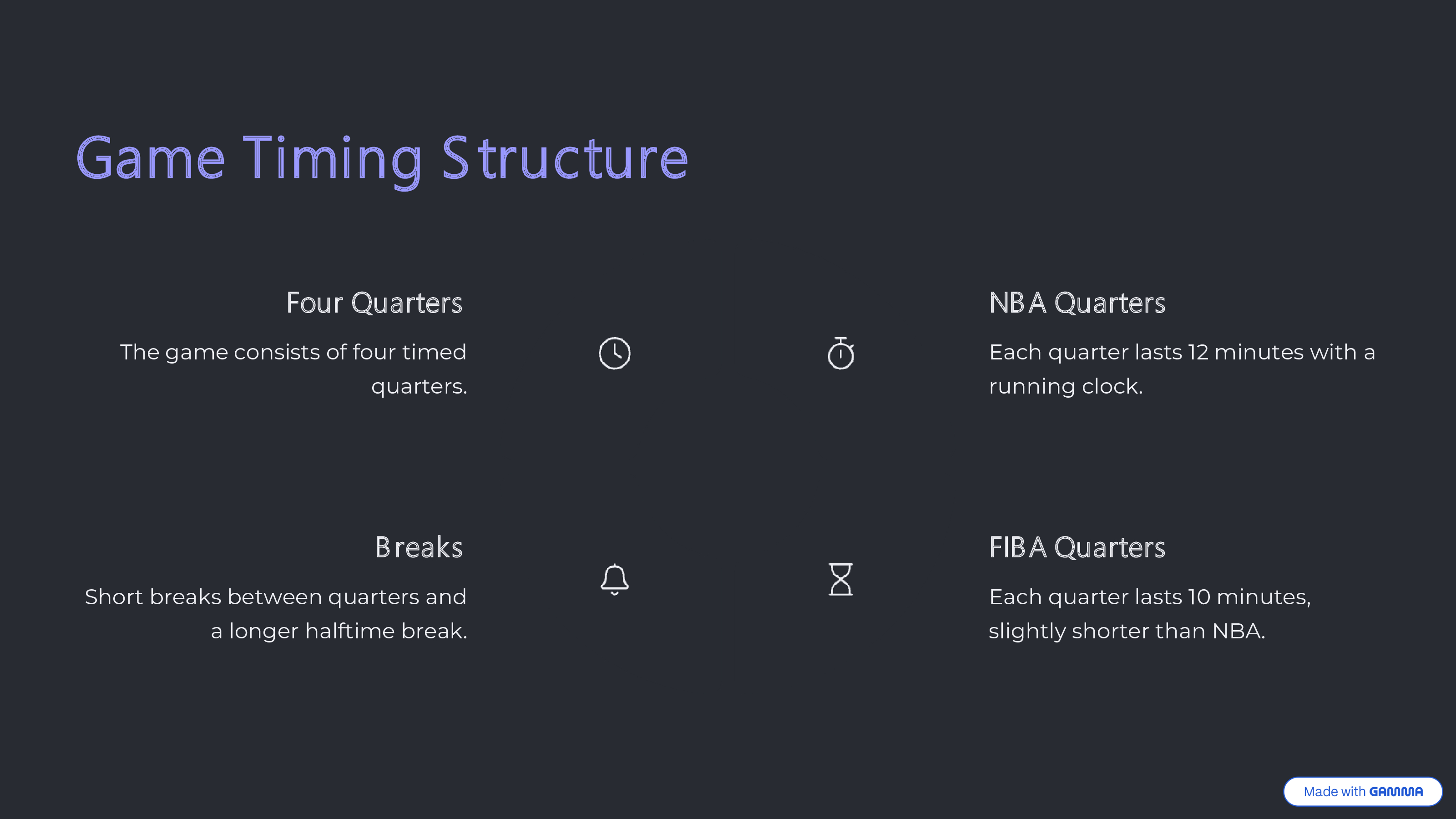Click text about four timed quarters

pos(293,369)
